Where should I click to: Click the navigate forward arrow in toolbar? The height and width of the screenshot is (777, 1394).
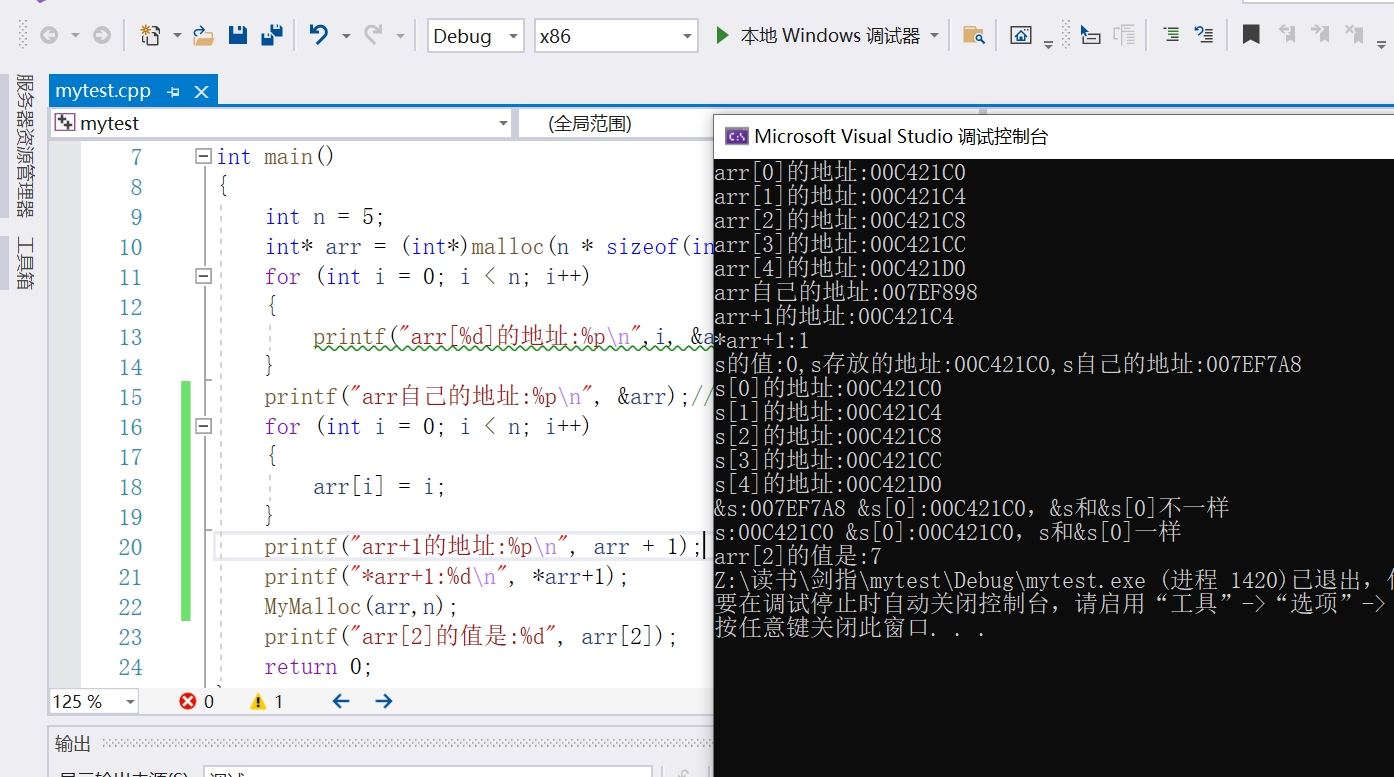pyautogui.click(x=102, y=36)
